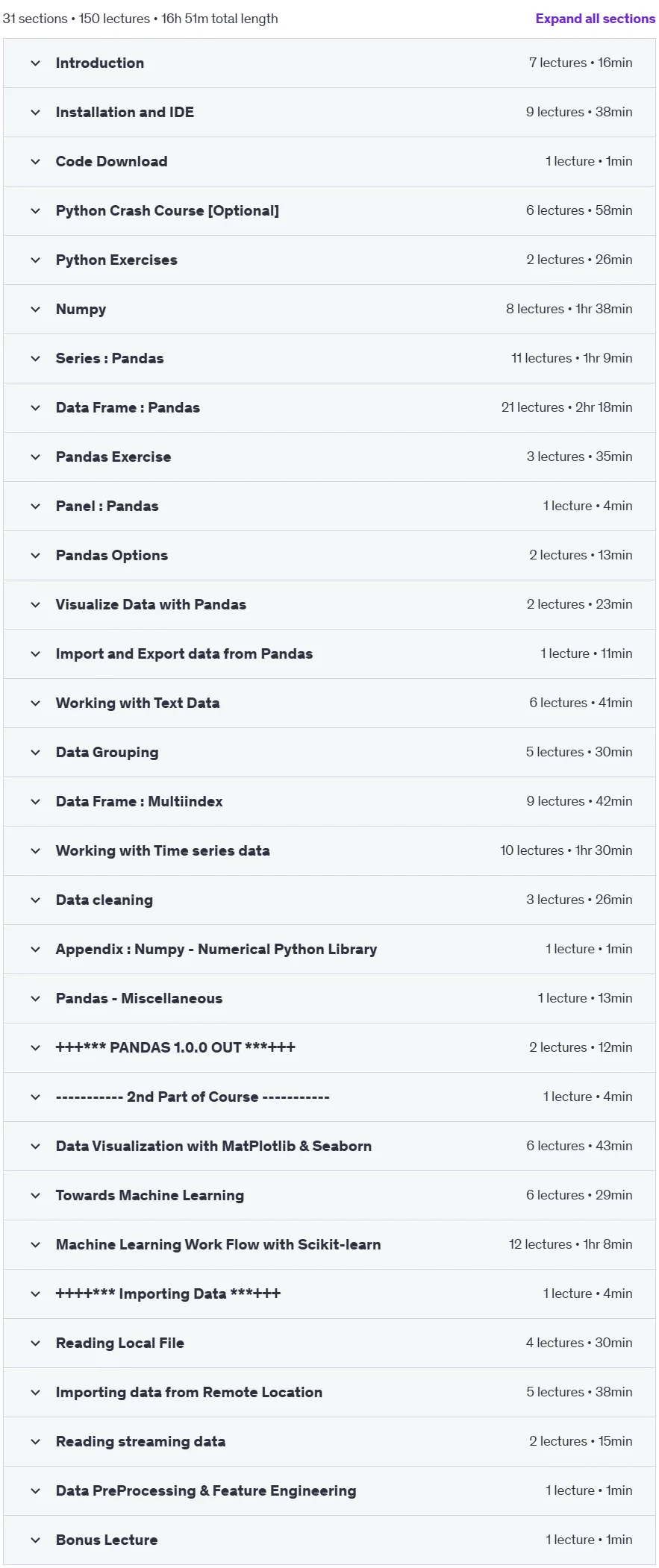Click the 21 lectures • 2hr 18min label
Viewport: 659px width, 1568px height.
click(566, 408)
